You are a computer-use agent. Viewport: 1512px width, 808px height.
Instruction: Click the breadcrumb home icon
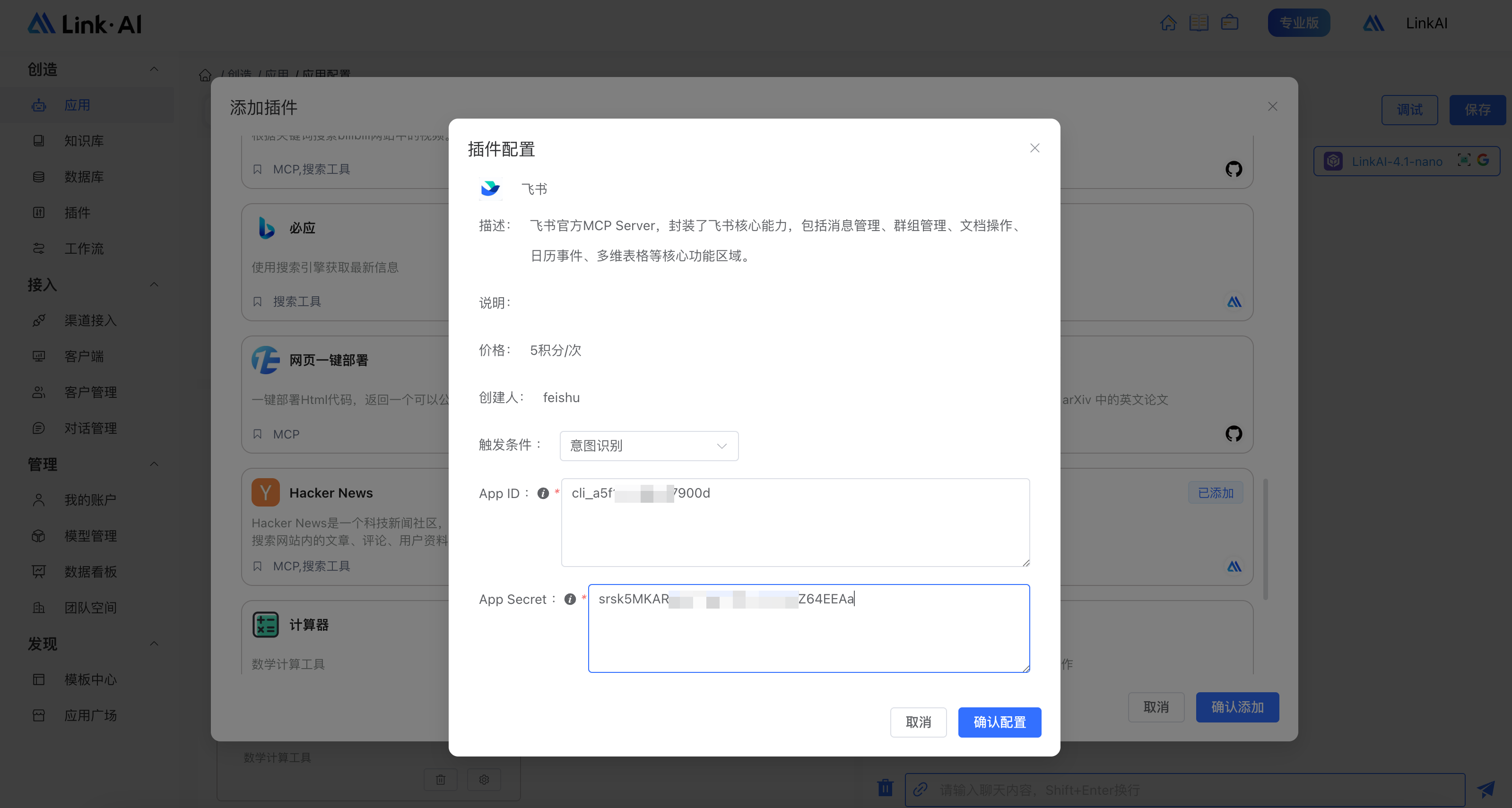[205, 75]
